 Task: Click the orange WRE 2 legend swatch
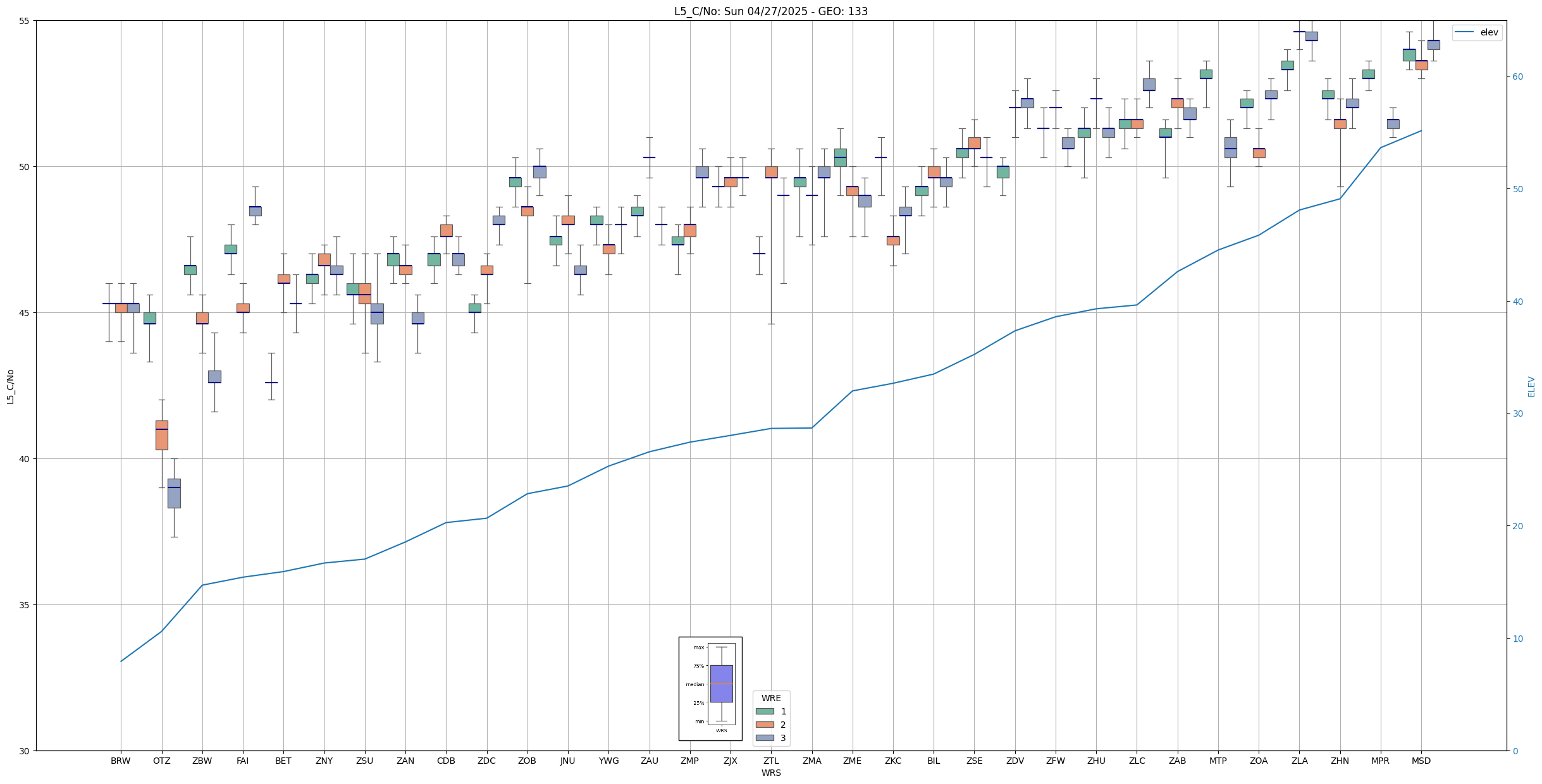coord(765,725)
